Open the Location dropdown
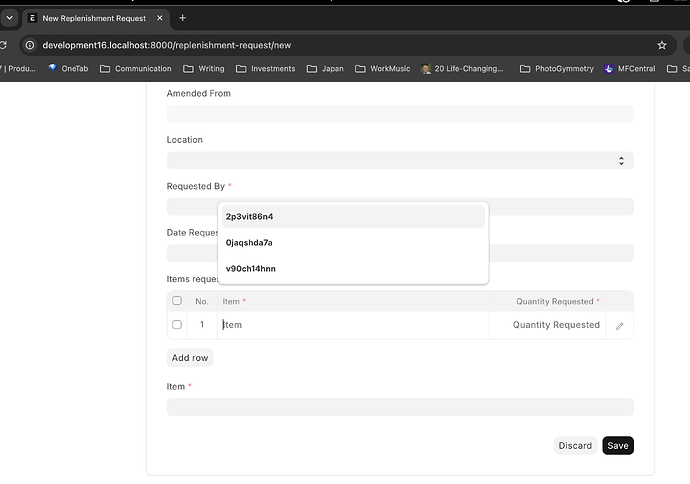Image resolution: width=690 pixels, height=484 pixels. (400, 161)
